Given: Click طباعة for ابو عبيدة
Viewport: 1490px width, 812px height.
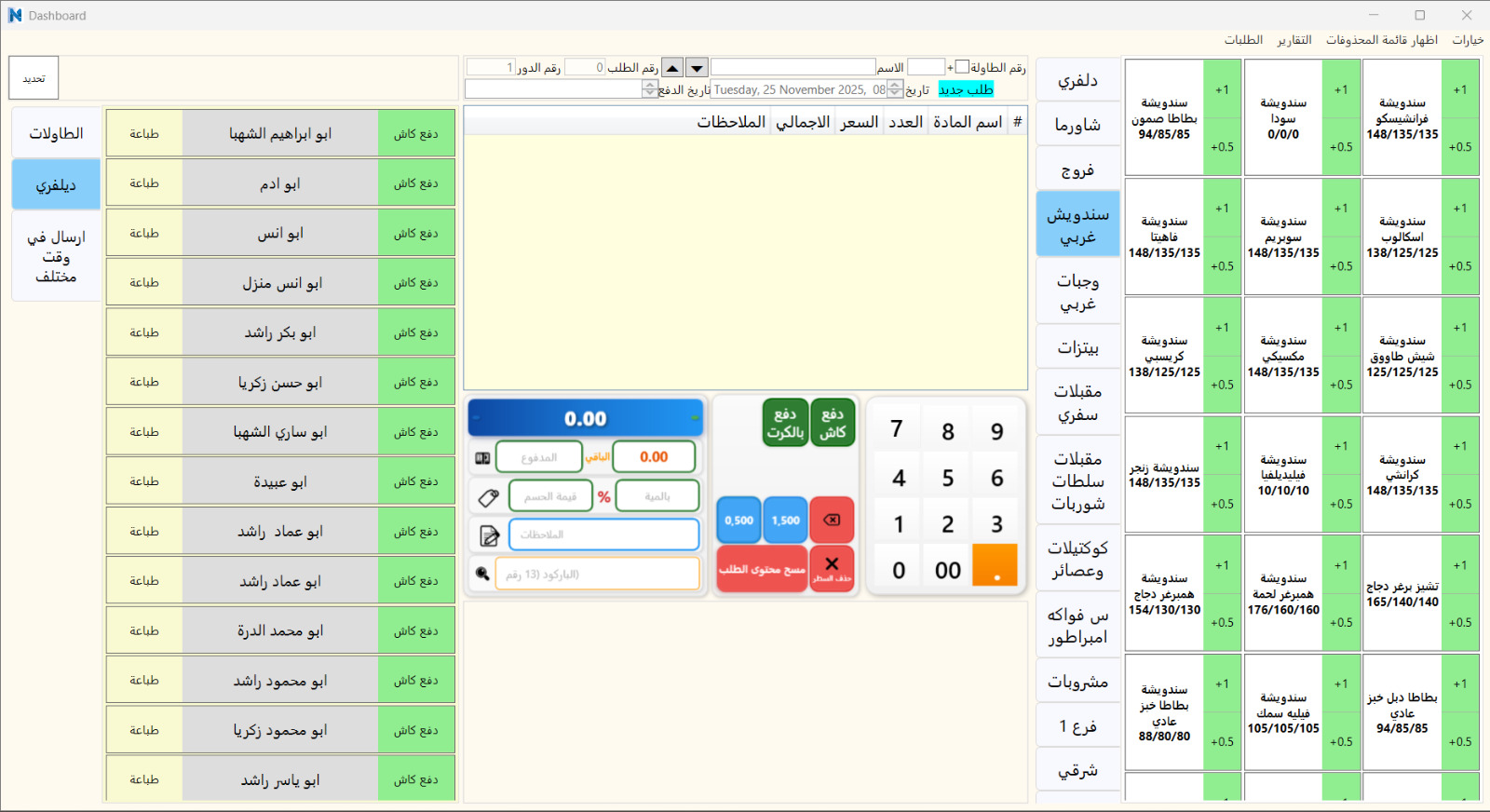Looking at the screenshot, I should pyautogui.click(x=144, y=481).
